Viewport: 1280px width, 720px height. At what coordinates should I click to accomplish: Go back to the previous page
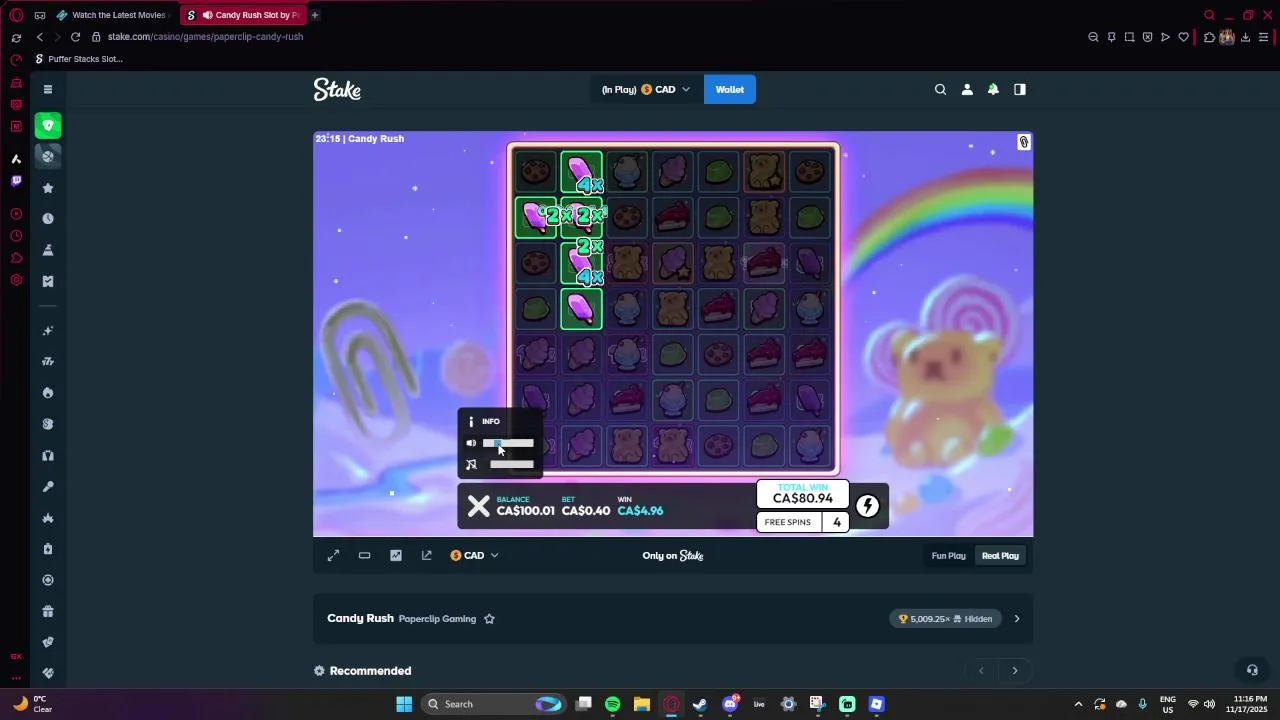coord(40,37)
